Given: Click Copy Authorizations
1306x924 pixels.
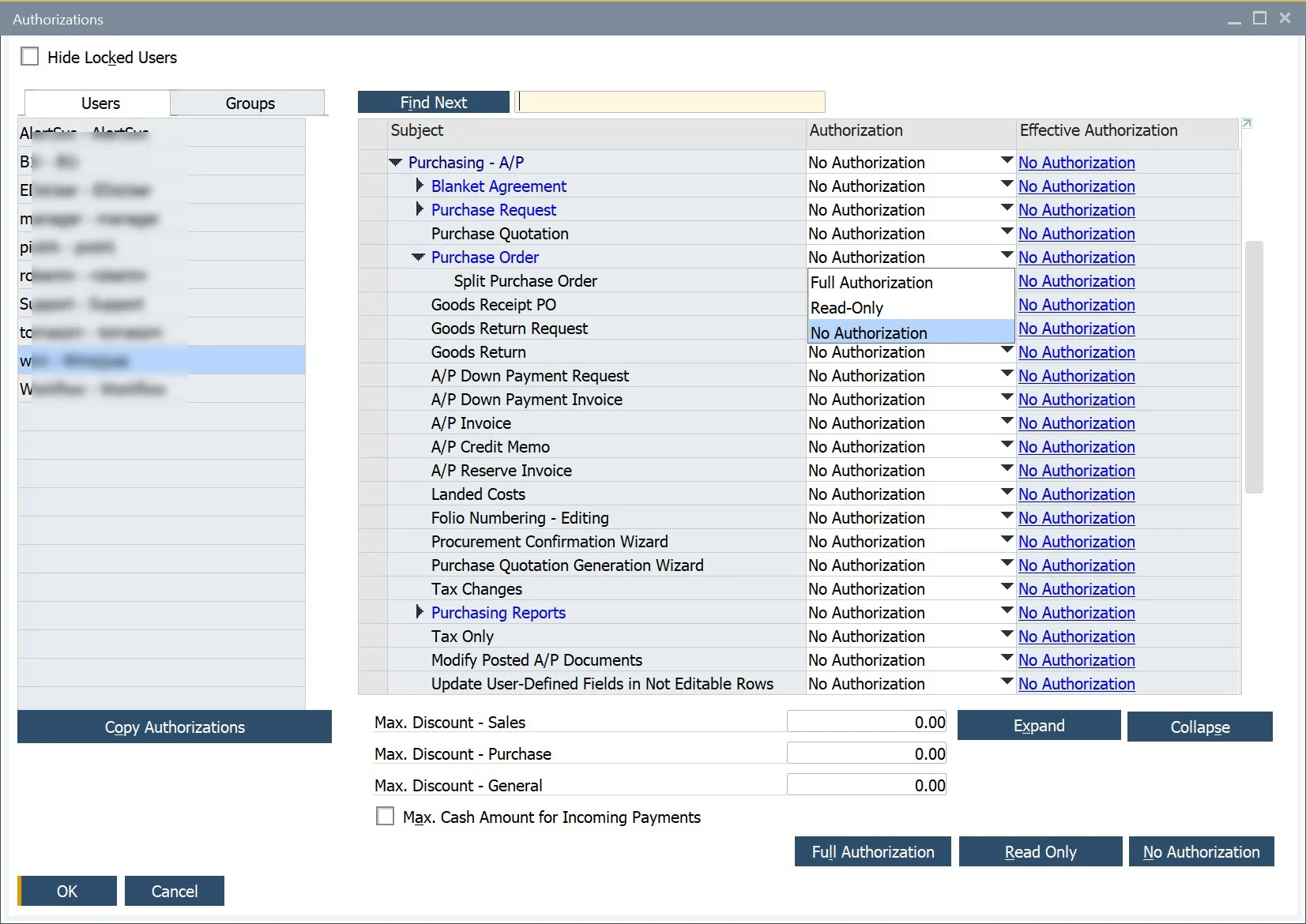Looking at the screenshot, I should click(174, 727).
